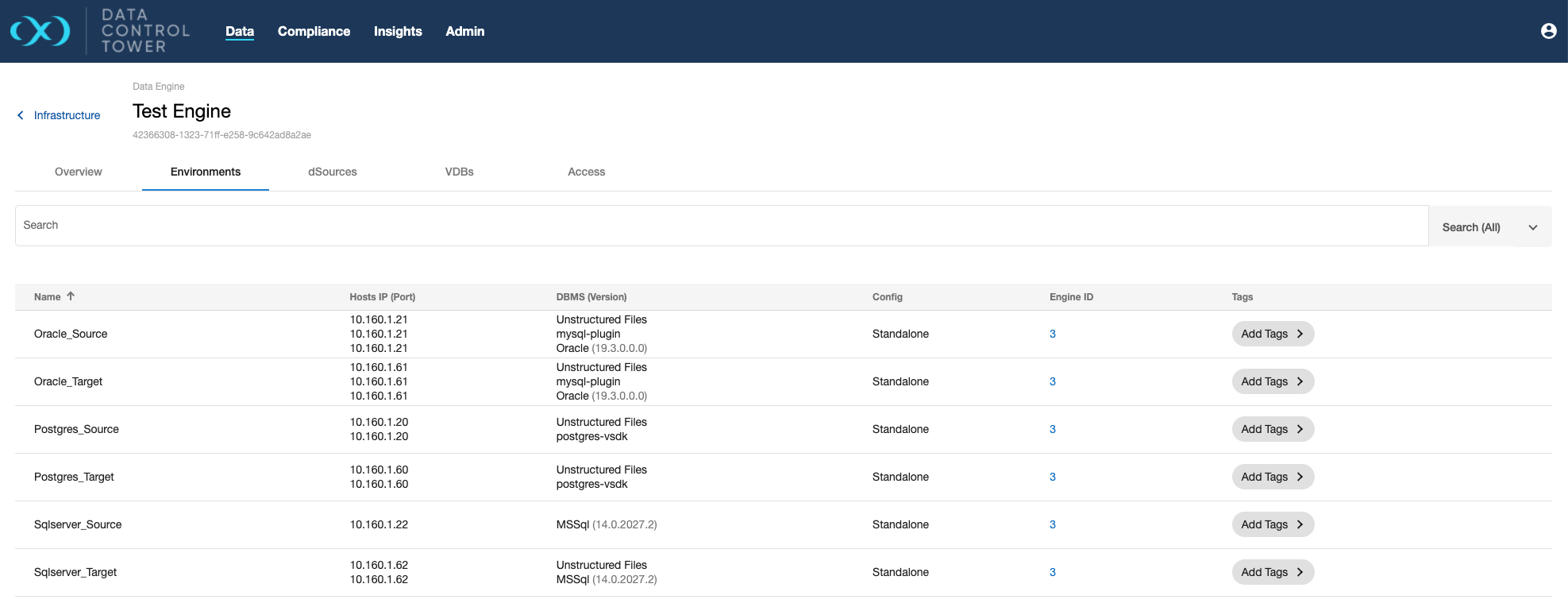1568x607 pixels.
Task: Click the Add Tags arrow for Postgres_Target
Action: (1300, 477)
